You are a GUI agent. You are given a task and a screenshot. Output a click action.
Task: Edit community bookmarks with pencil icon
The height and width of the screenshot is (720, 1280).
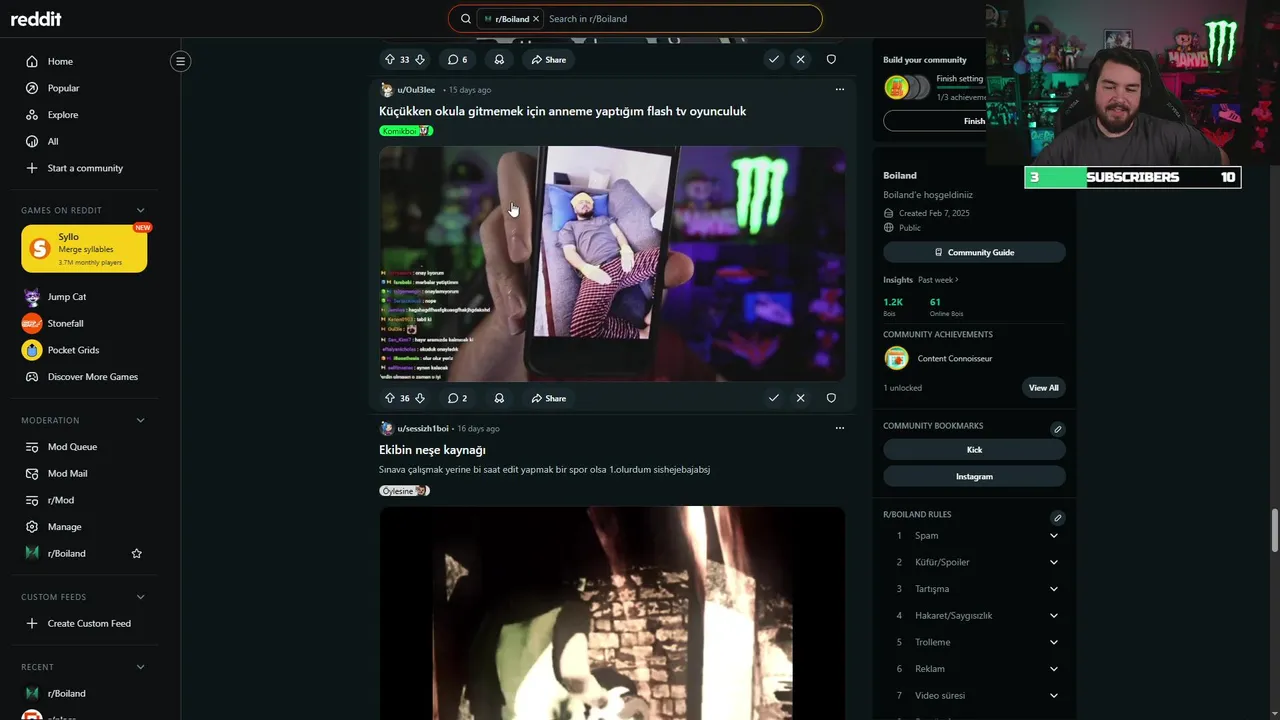[x=1057, y=429]
